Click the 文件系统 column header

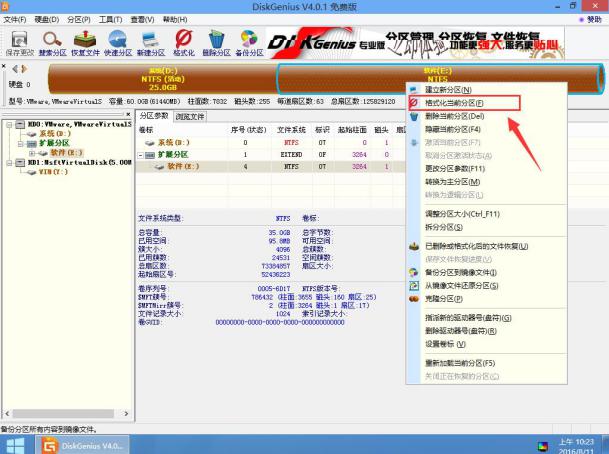pyautogui.click(x=291, y=130)
